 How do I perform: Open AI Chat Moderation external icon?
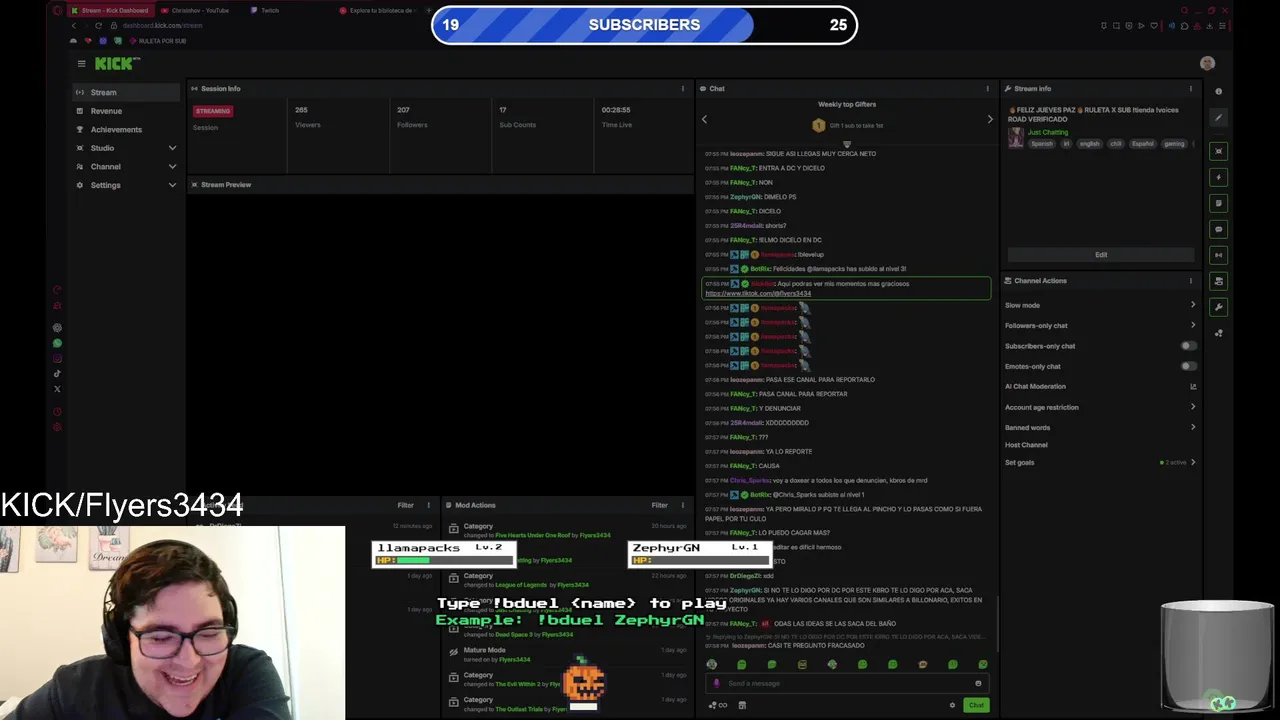click(1192, 387)
